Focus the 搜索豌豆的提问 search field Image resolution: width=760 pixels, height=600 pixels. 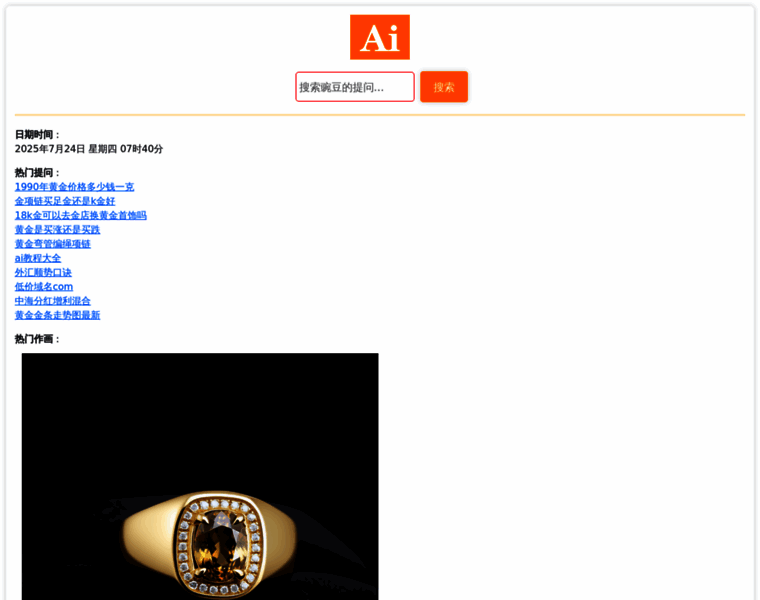point(355,87)
